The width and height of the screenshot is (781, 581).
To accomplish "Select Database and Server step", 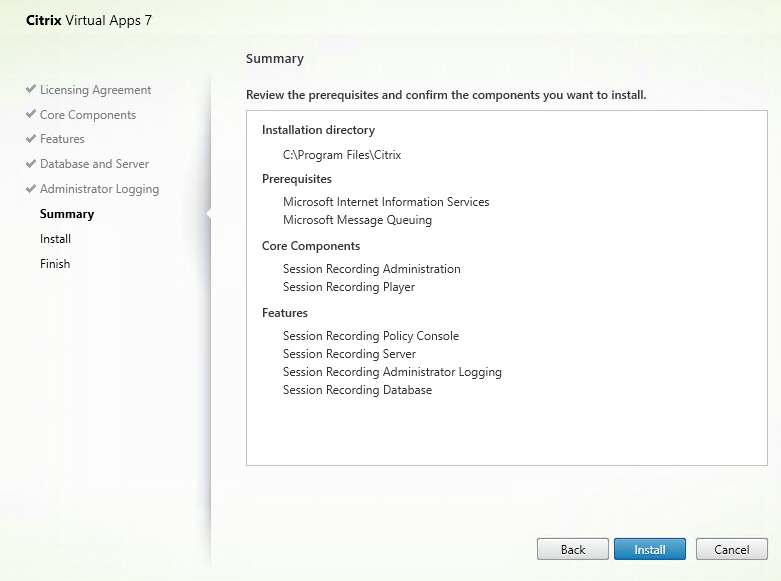I will coord(94,163).
